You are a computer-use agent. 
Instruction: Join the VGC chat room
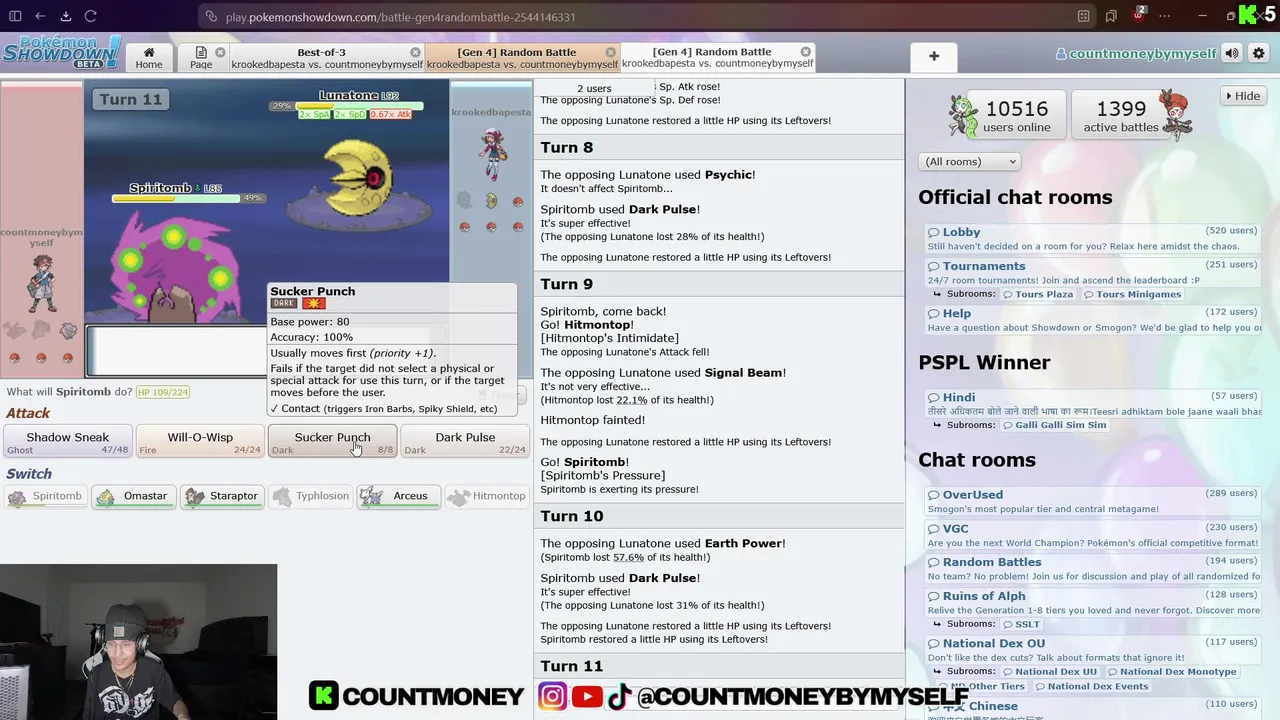pyautogui.click(x=1093, y=535)
